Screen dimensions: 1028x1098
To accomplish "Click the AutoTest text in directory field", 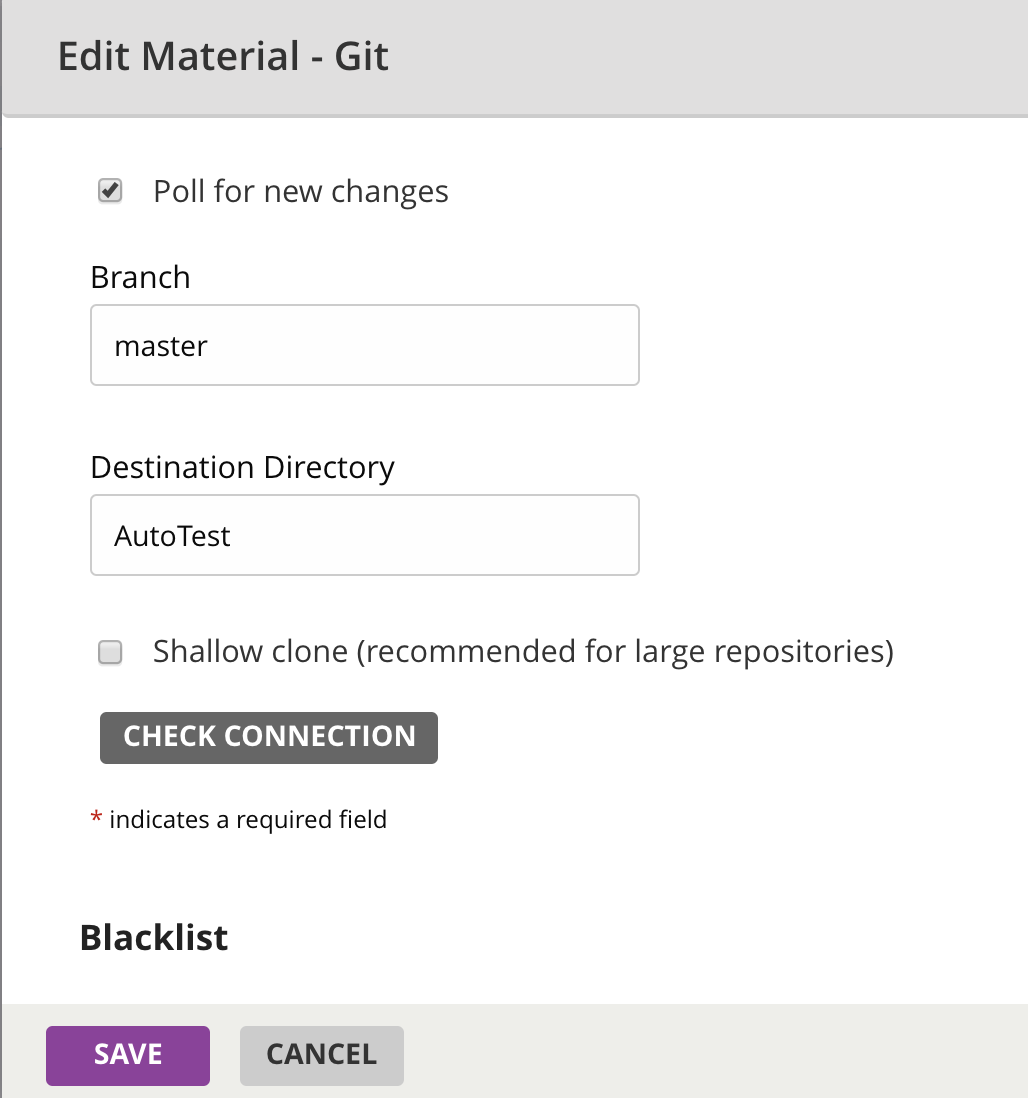I will pyautogui.click(x=172, y=536).
